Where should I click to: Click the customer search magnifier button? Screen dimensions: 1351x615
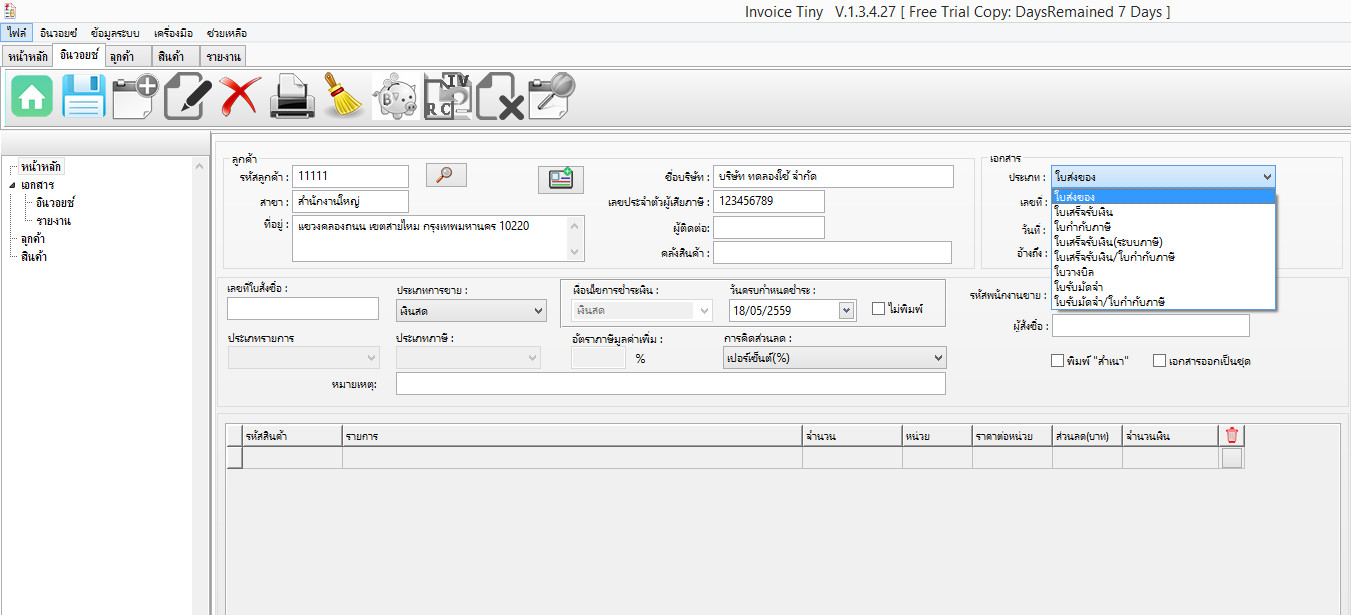coord(446,175)
